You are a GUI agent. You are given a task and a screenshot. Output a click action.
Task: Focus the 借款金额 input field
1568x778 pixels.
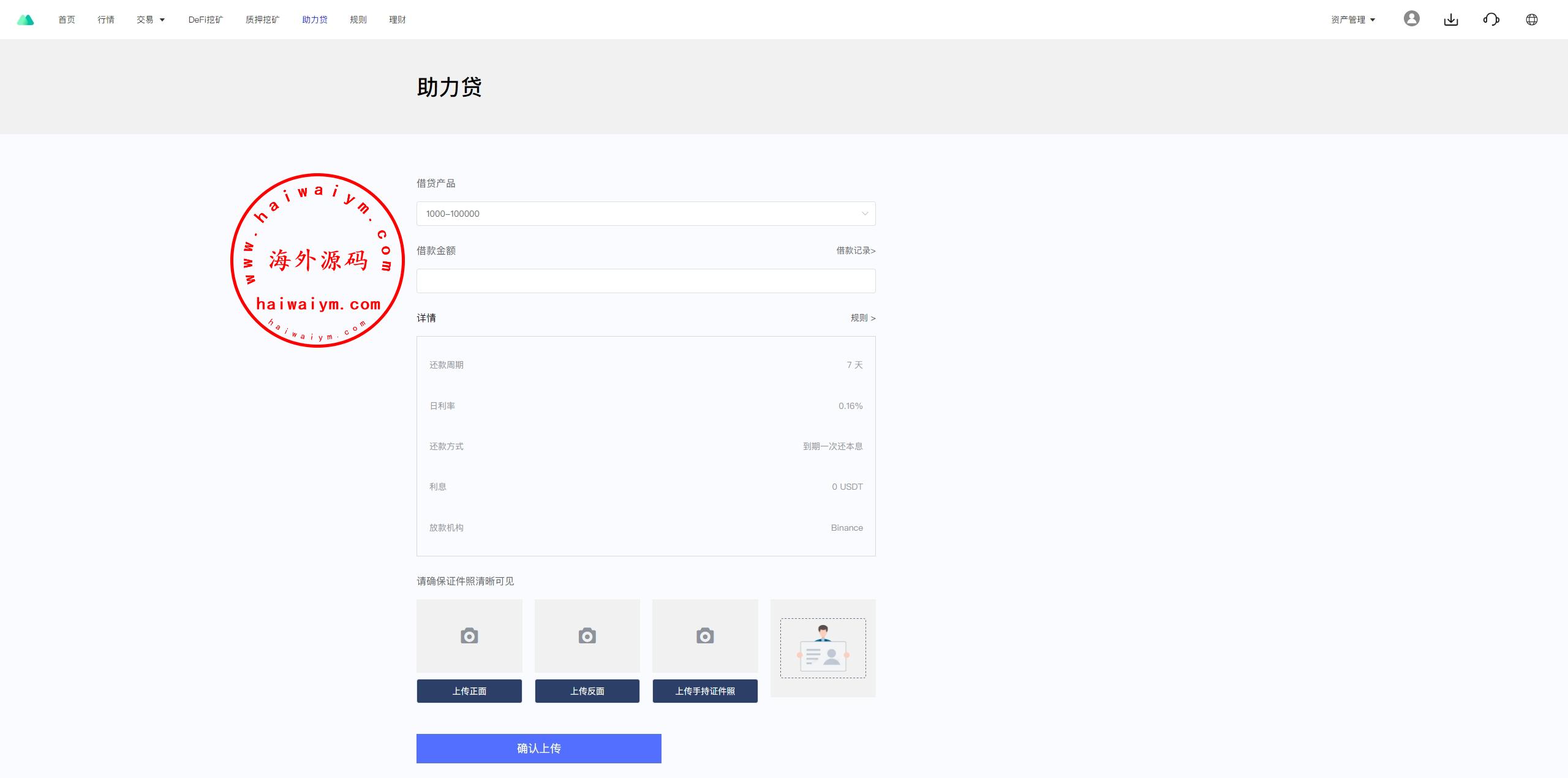click(646, 281)
